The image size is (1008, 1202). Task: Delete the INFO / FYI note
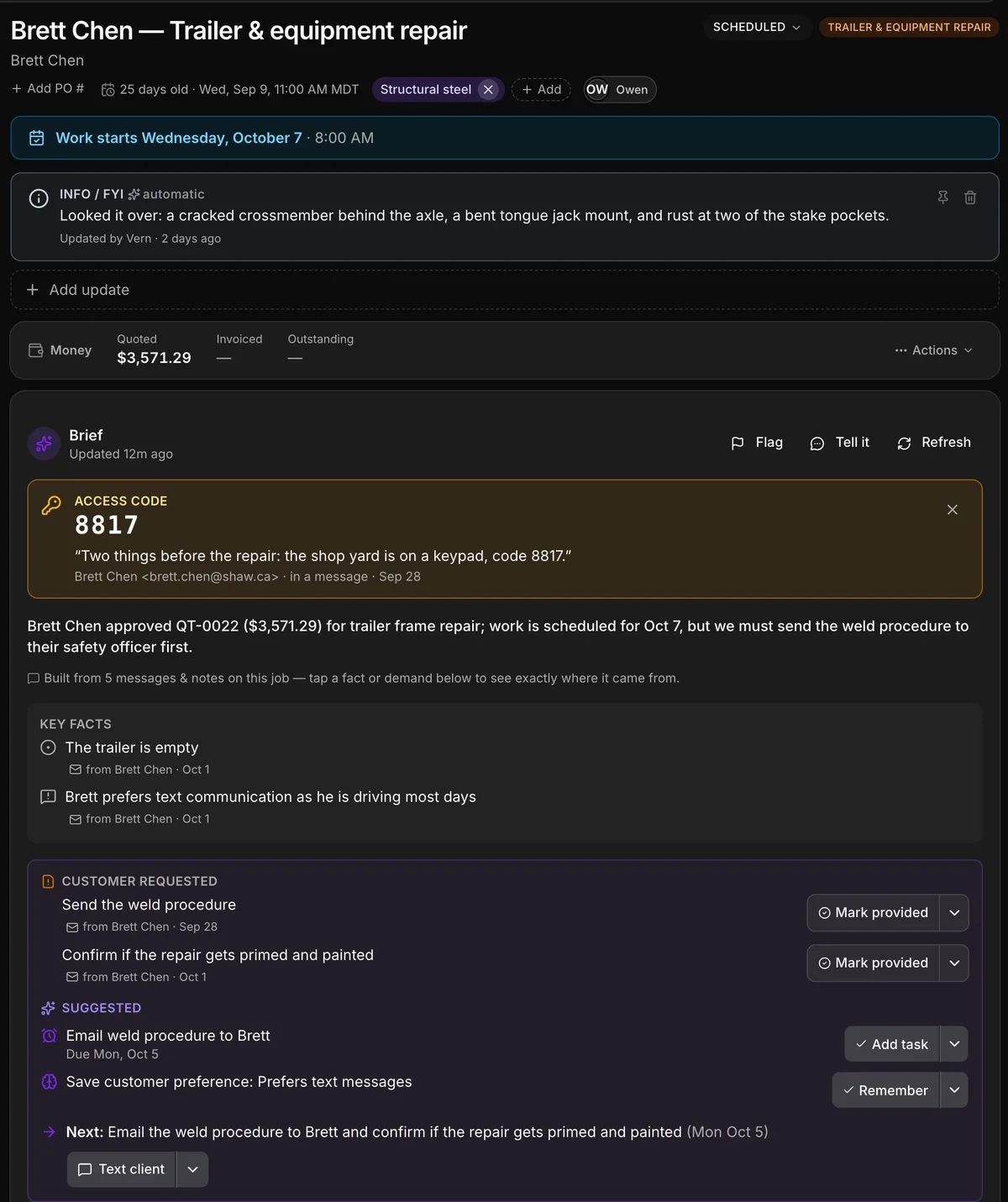[x=970, y=197]
